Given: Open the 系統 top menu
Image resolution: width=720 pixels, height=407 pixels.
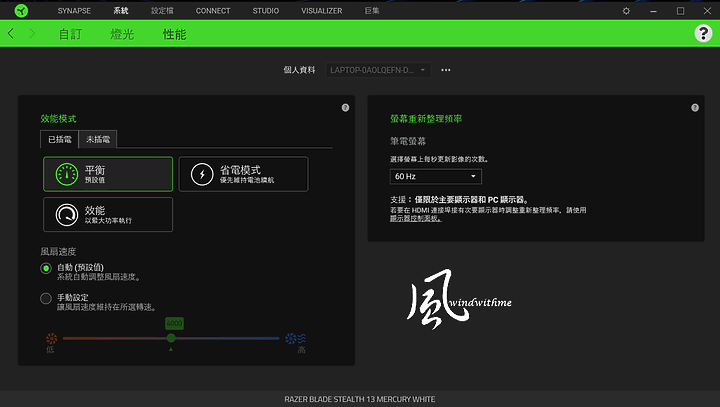Looking at the screenshot, I should (121, 11).
